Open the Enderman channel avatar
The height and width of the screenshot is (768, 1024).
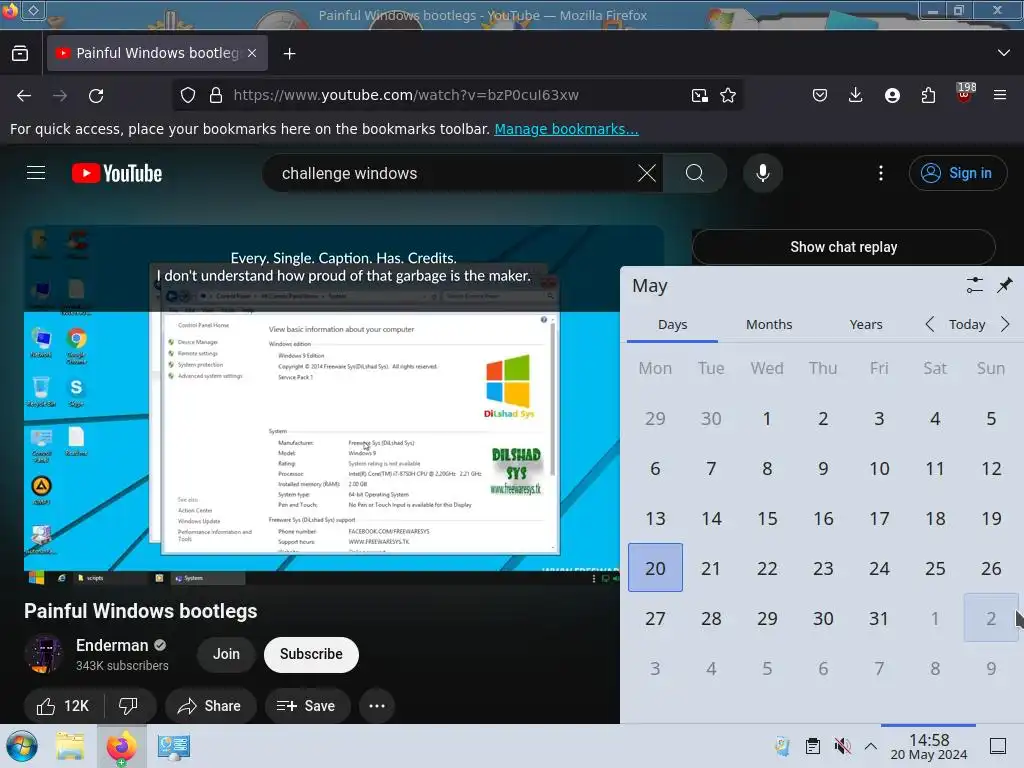pos(44,654)
